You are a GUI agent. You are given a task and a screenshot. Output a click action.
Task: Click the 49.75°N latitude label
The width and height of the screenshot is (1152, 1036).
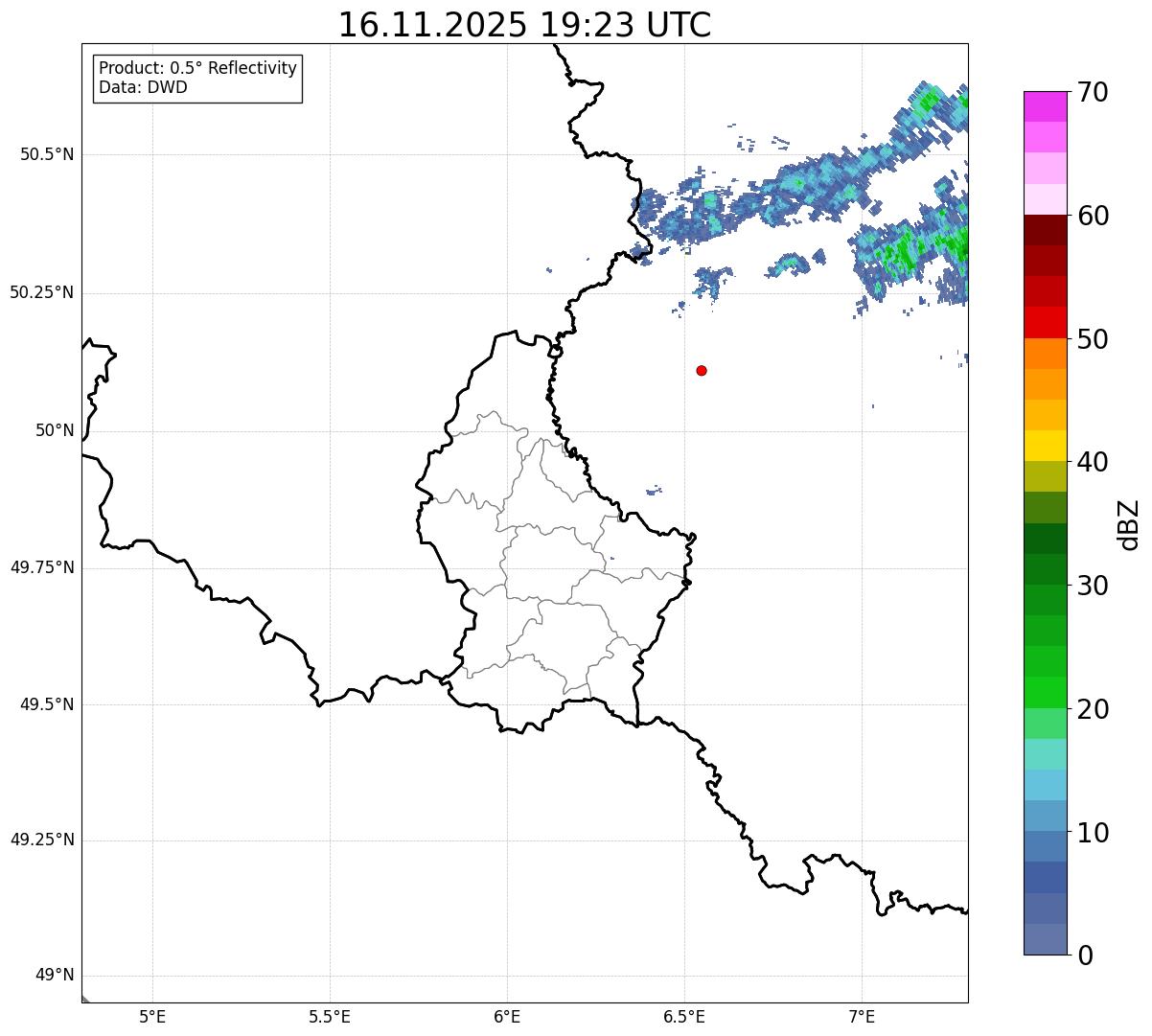(42, 568)
